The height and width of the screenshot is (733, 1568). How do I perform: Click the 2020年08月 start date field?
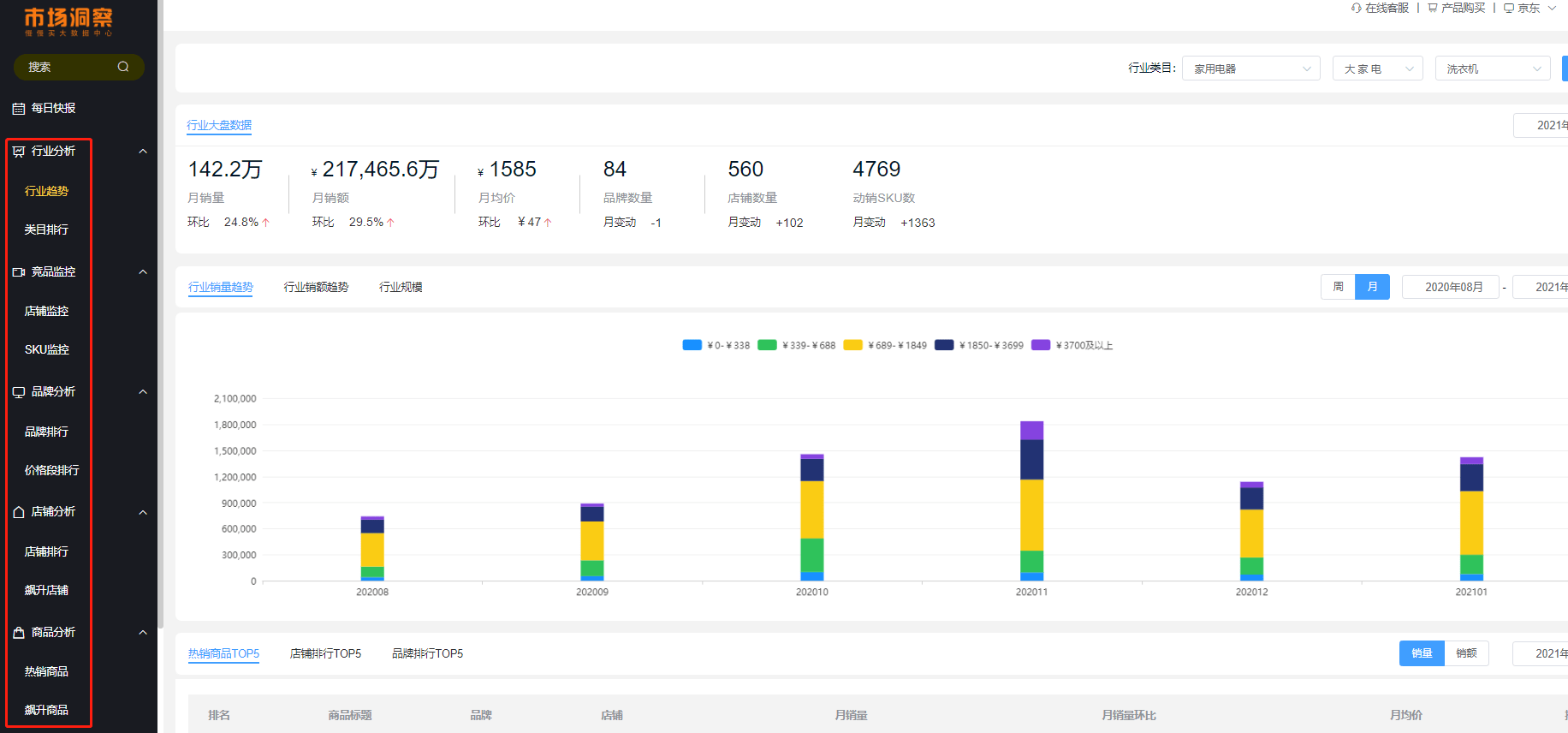1451,287
